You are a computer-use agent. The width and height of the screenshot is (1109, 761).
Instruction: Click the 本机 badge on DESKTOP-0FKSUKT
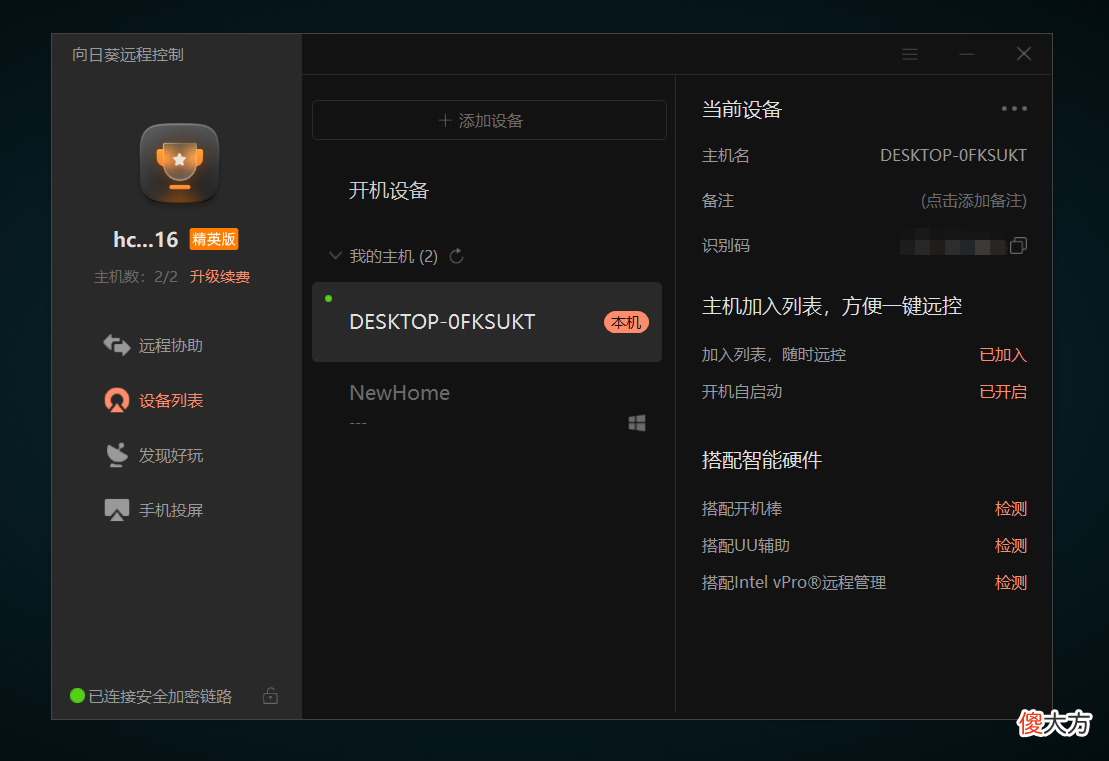pyautogui.click(x=626, y=323)
